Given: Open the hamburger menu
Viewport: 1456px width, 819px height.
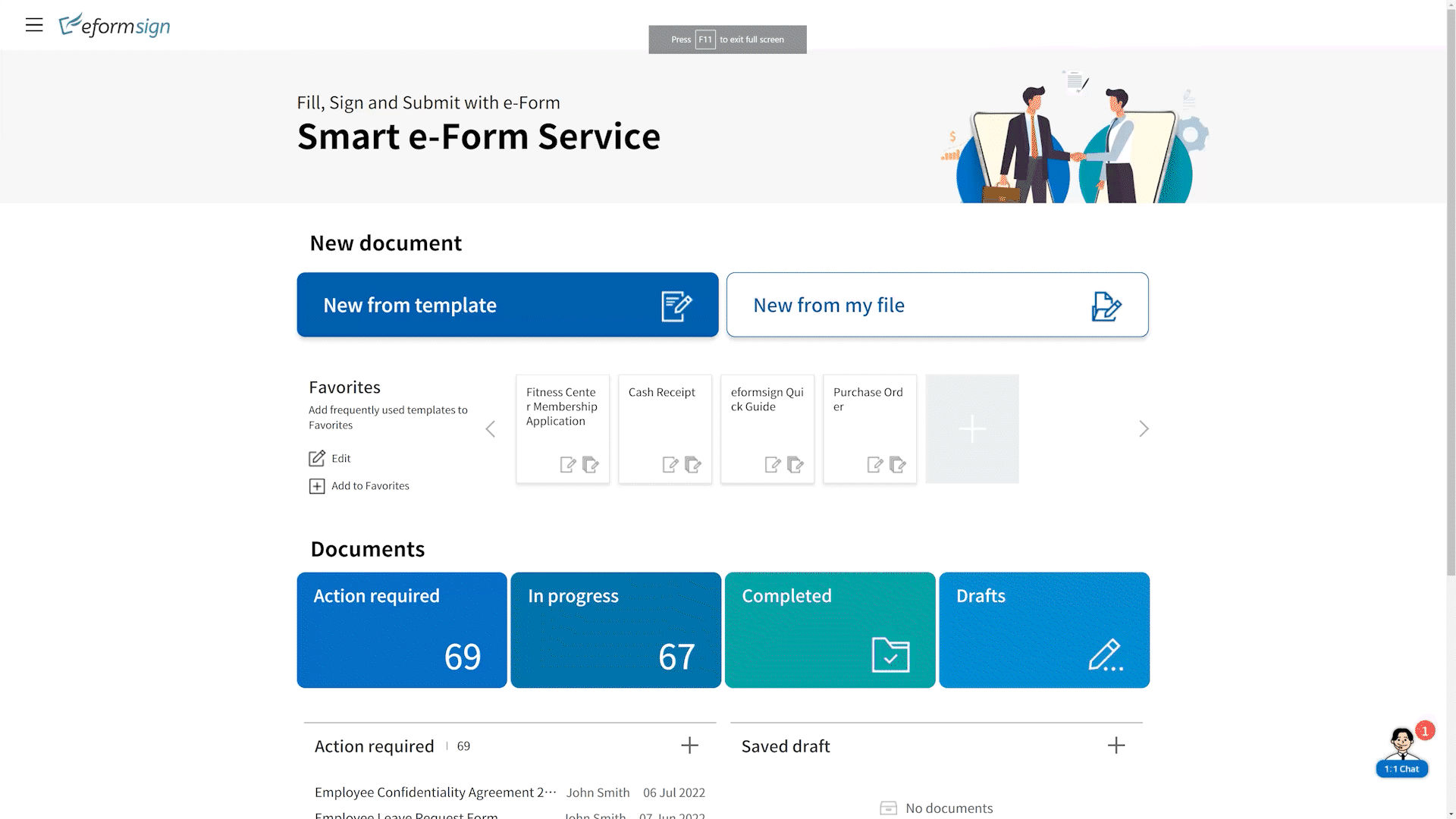Looking at the screenshot, I should [x=34, y=25].
